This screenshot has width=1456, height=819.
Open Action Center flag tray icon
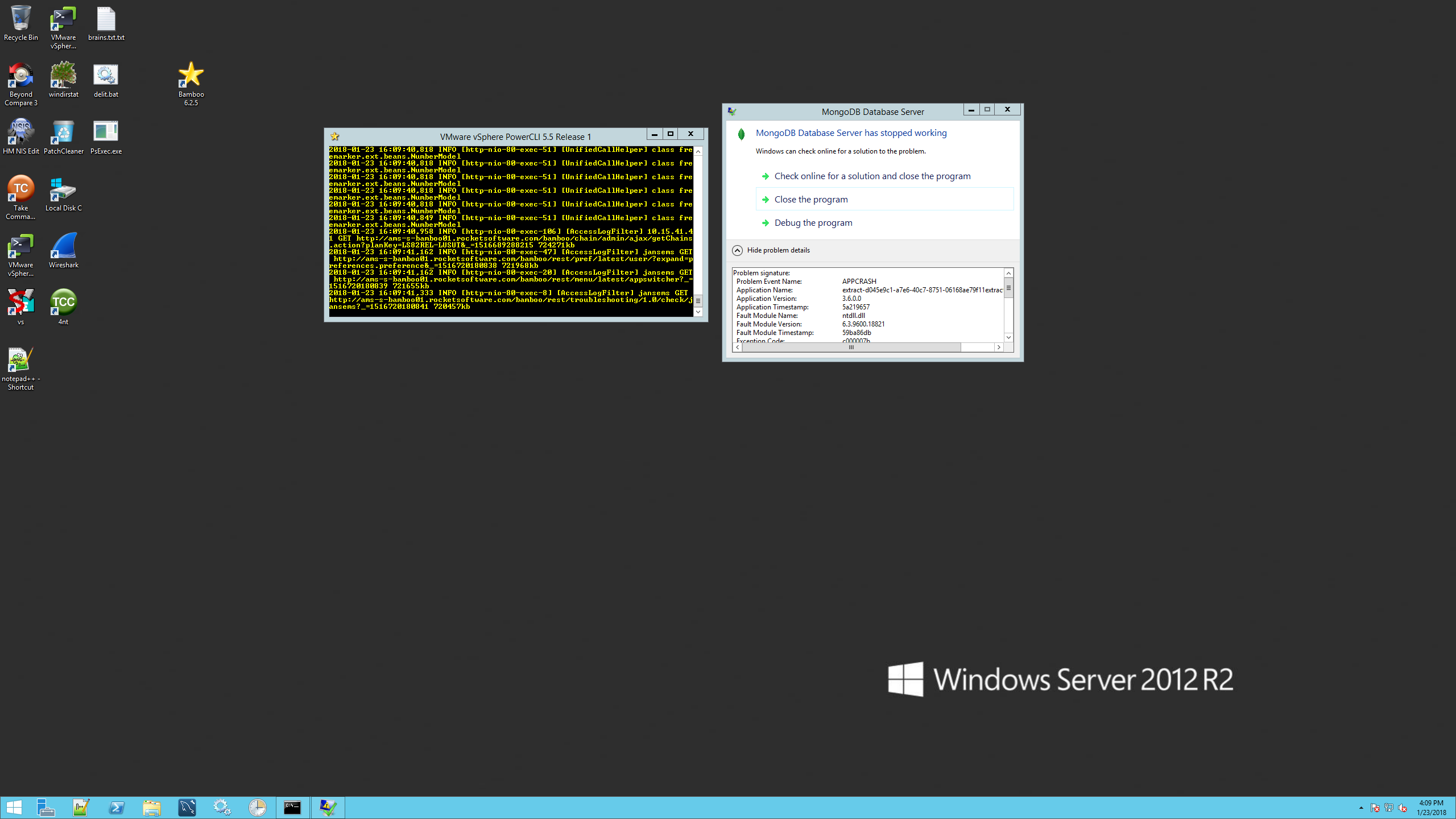pos(1375,808)
